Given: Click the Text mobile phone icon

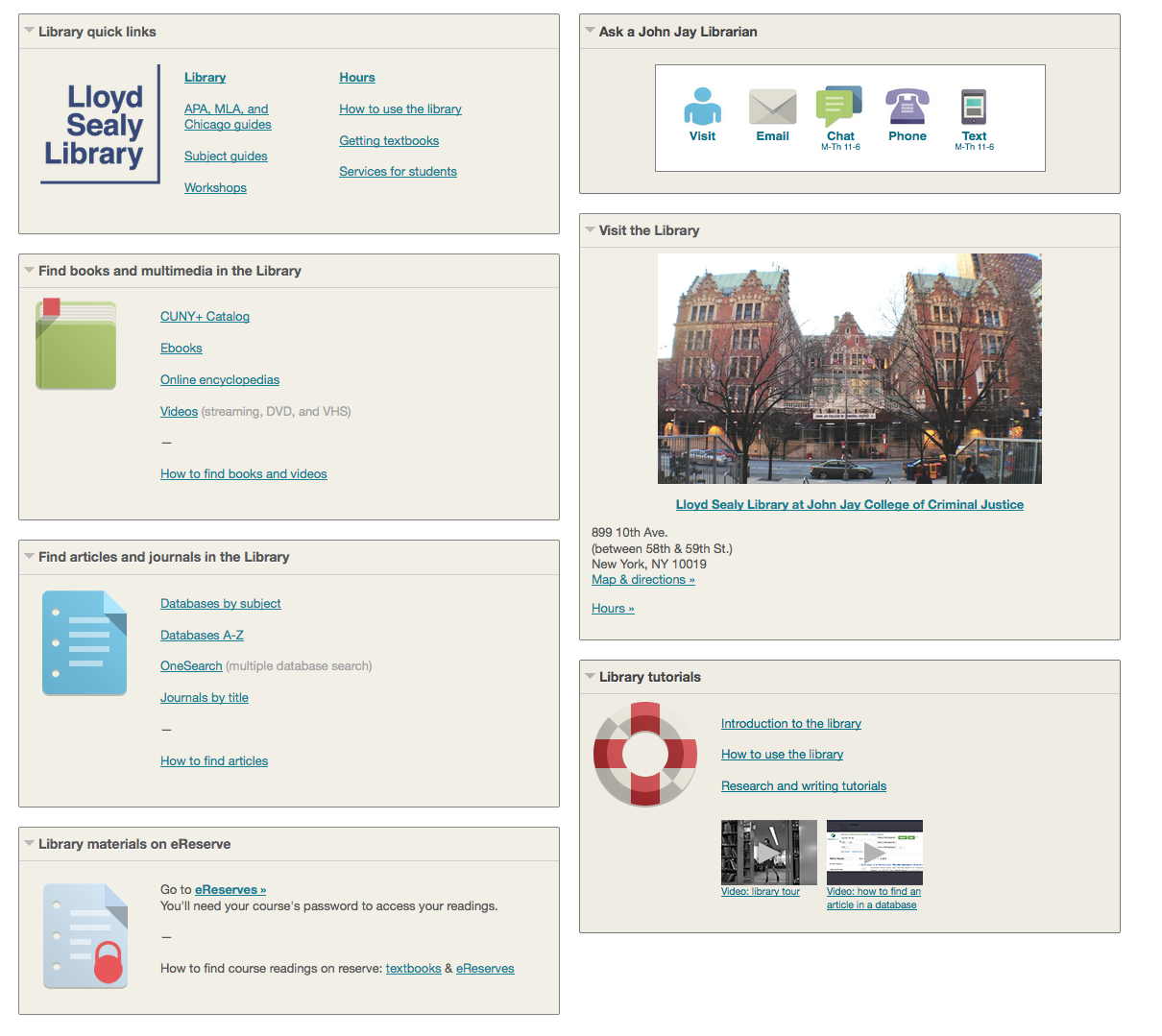Looking at the screenshot, I should [x=974, y=107].
